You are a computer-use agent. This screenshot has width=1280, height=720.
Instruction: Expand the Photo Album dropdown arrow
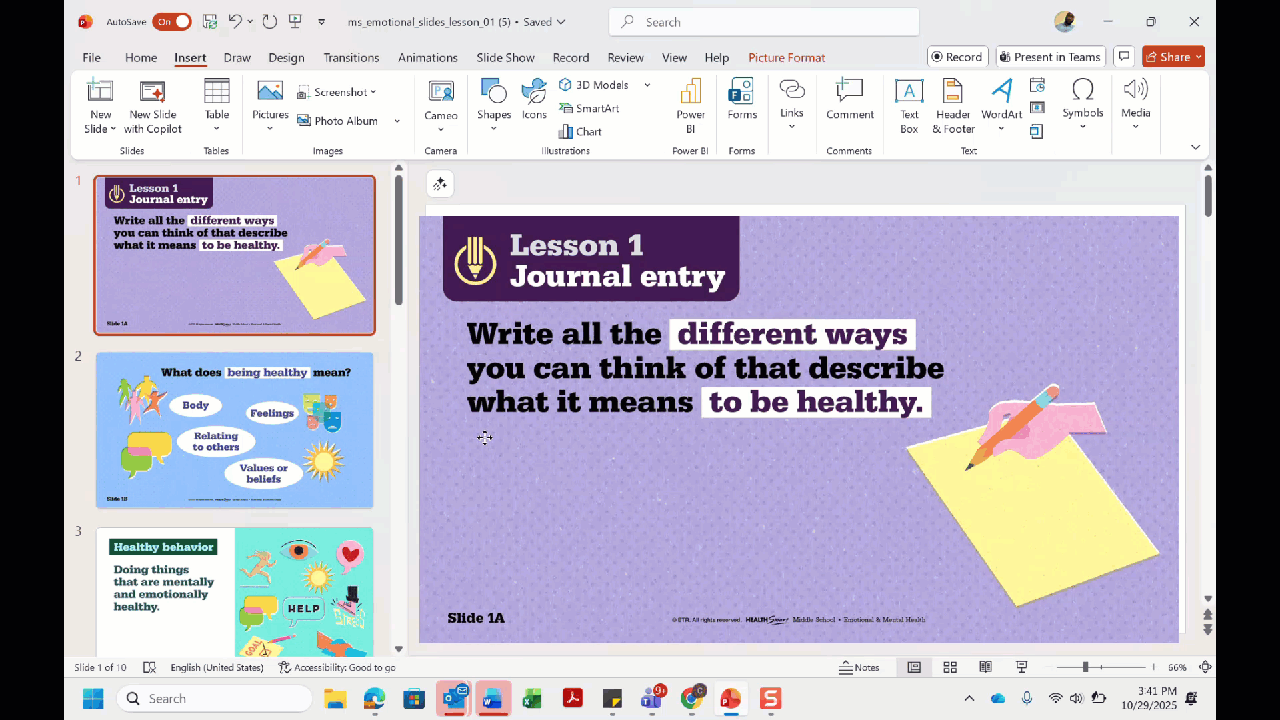coord(397,121)
